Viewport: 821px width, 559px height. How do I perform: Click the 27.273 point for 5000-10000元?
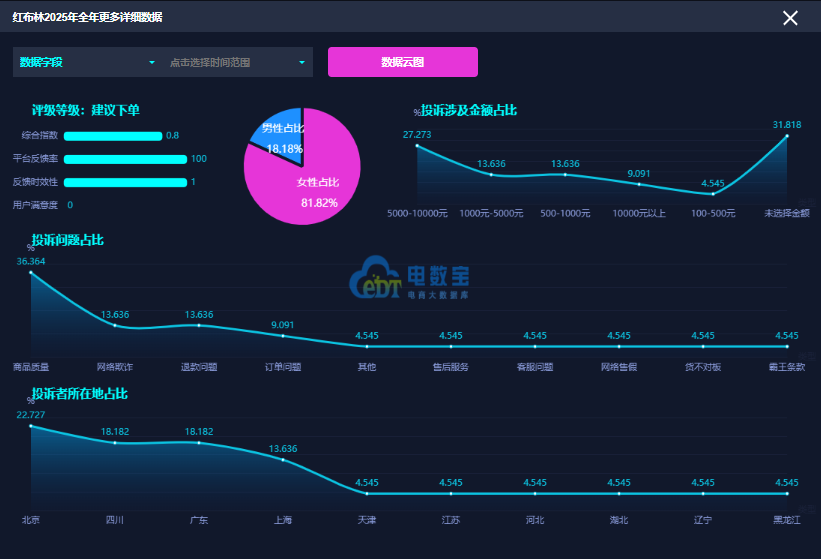(x=417, y=146)
